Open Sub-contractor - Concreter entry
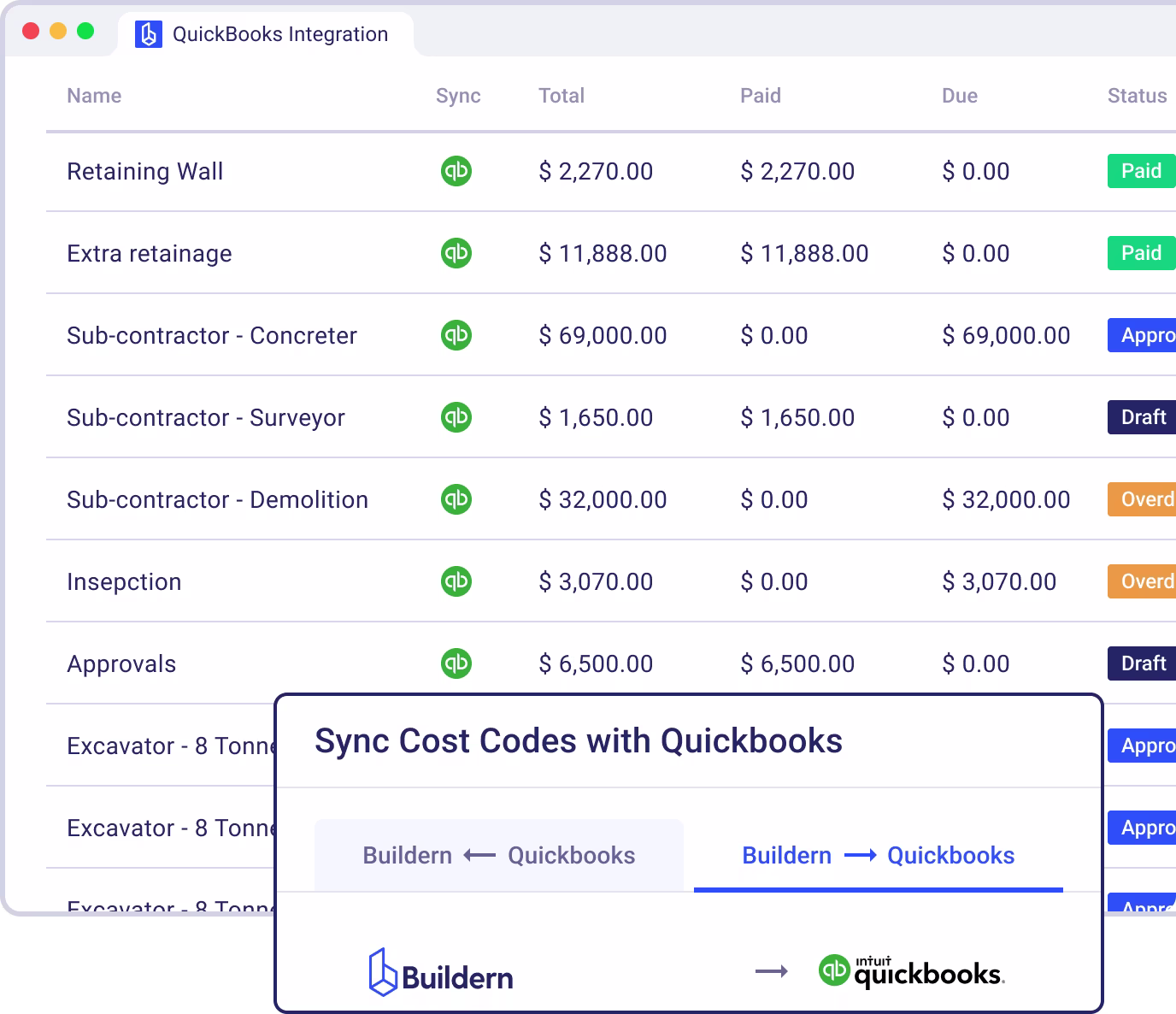Image resolution: width=1176 pixels, height=1014 pixels. point(212,336)
